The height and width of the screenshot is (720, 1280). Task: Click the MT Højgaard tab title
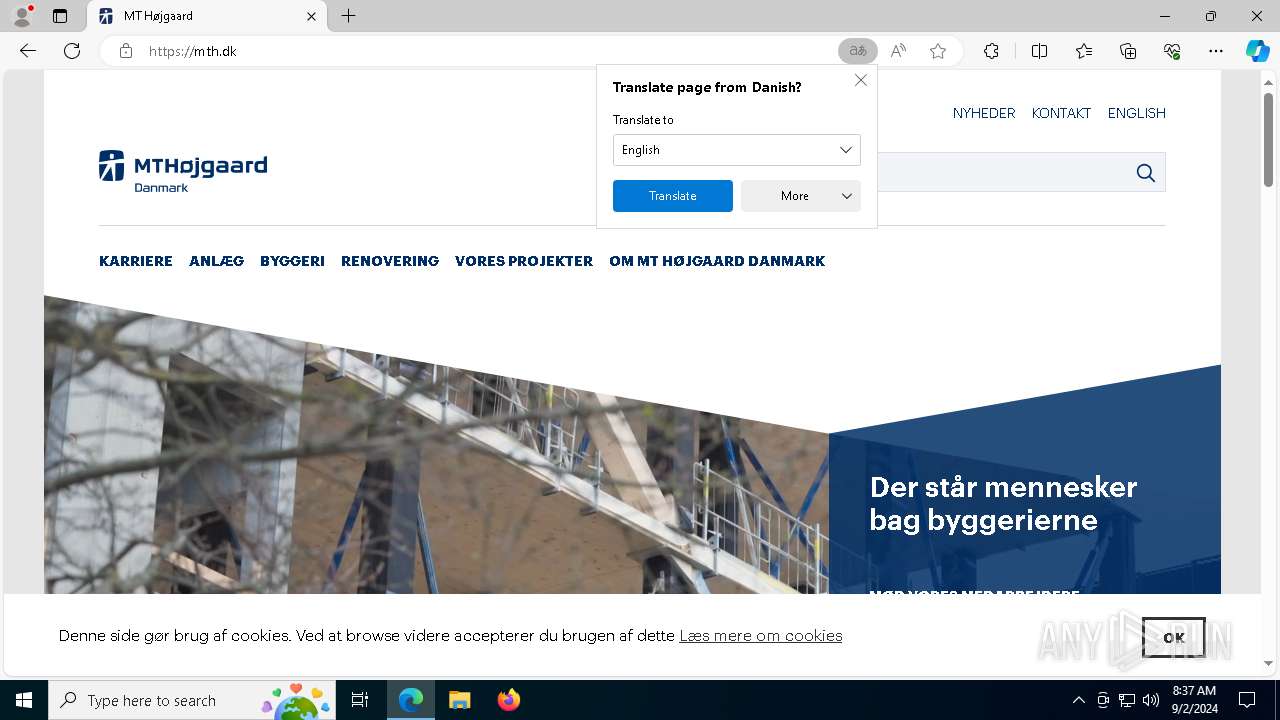point(158,16)
